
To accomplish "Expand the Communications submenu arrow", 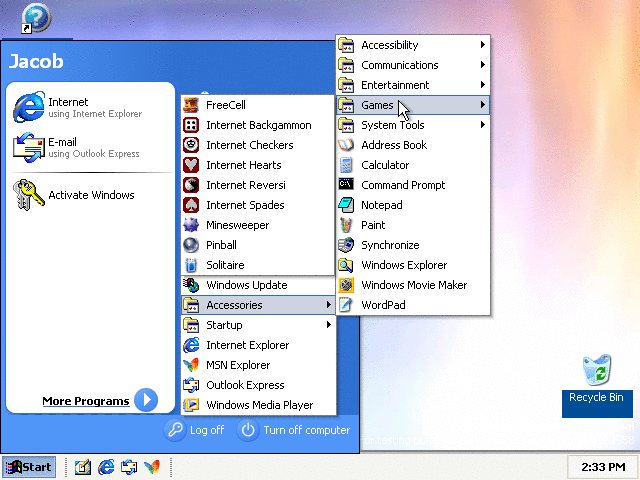I will tap(483, 65).
